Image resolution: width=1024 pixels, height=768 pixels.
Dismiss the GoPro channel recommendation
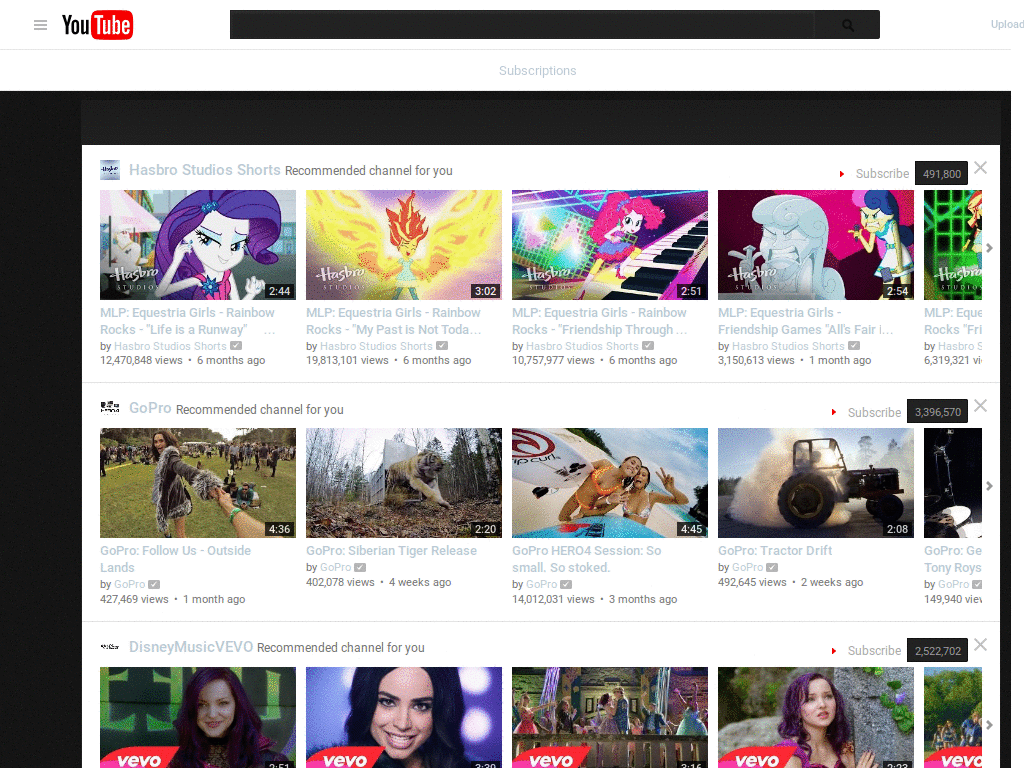click(x=980, y=406)
